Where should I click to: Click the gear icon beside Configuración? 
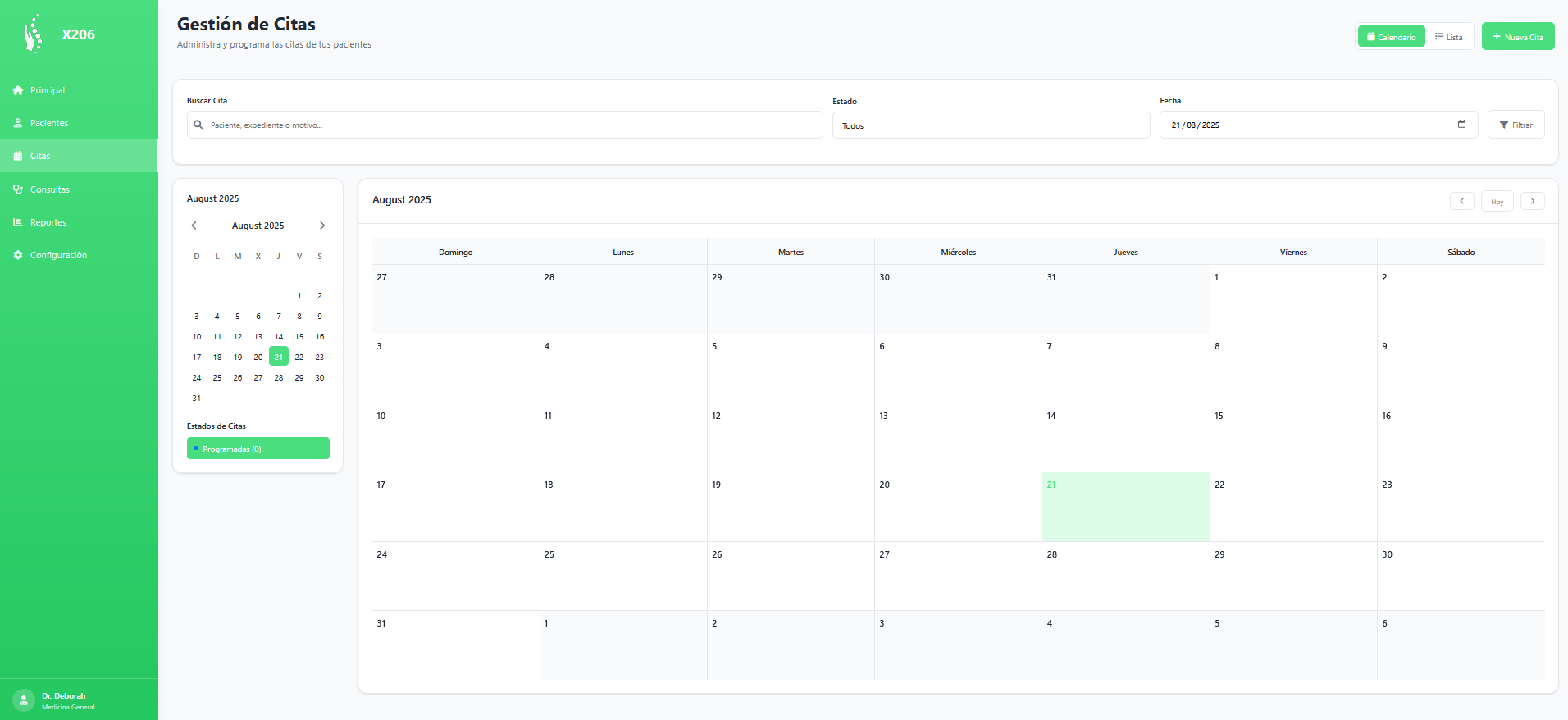click(18, 255)
